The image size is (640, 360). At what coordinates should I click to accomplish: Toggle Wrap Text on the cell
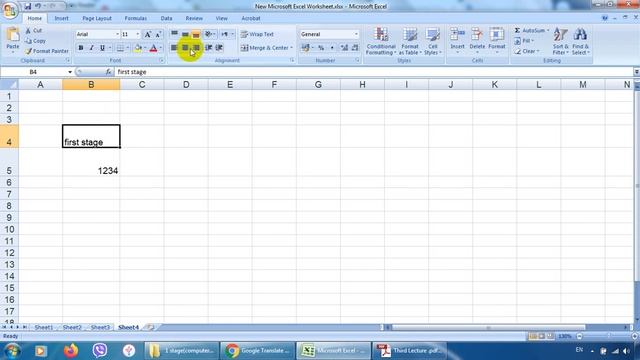tap(257, 34)
